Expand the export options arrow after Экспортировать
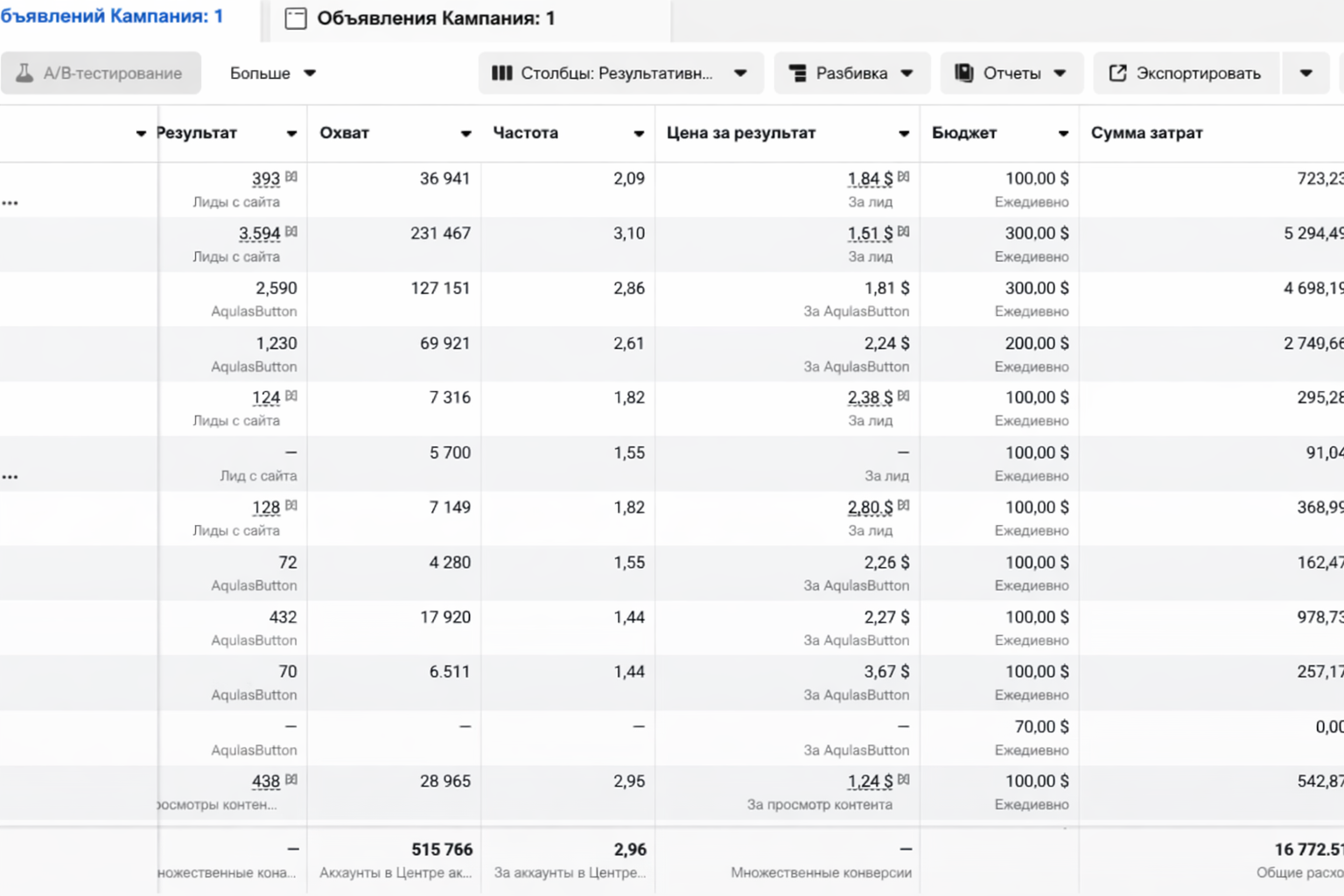This screenshot has height=896, width=1344. pos(1305,73)
